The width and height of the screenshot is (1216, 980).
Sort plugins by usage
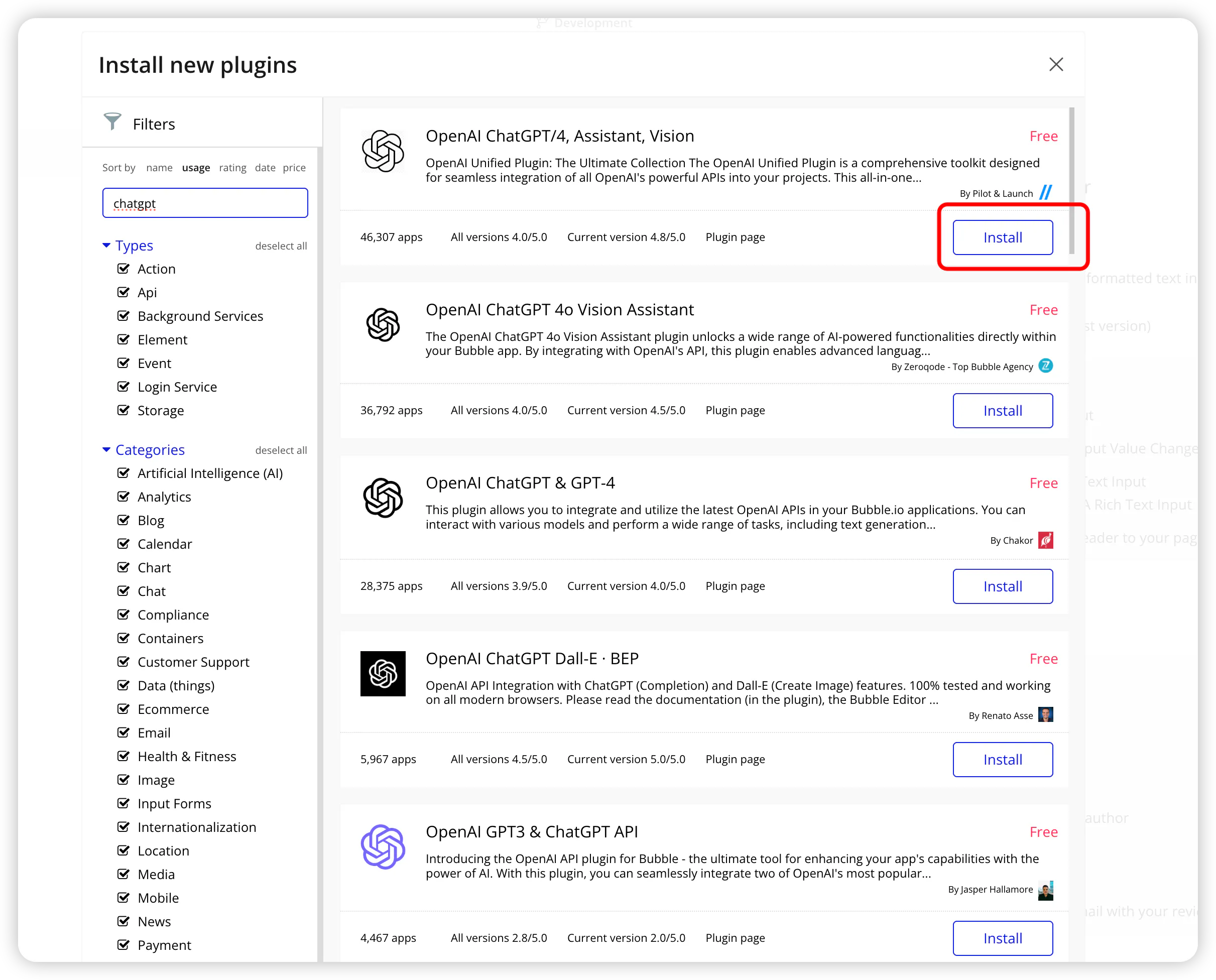[x=196, y=168]
